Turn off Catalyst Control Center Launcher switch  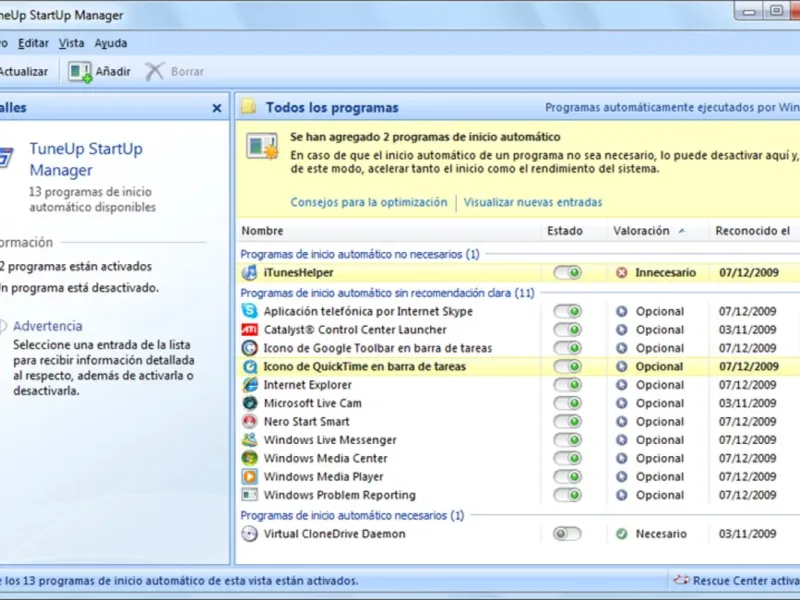567,330
